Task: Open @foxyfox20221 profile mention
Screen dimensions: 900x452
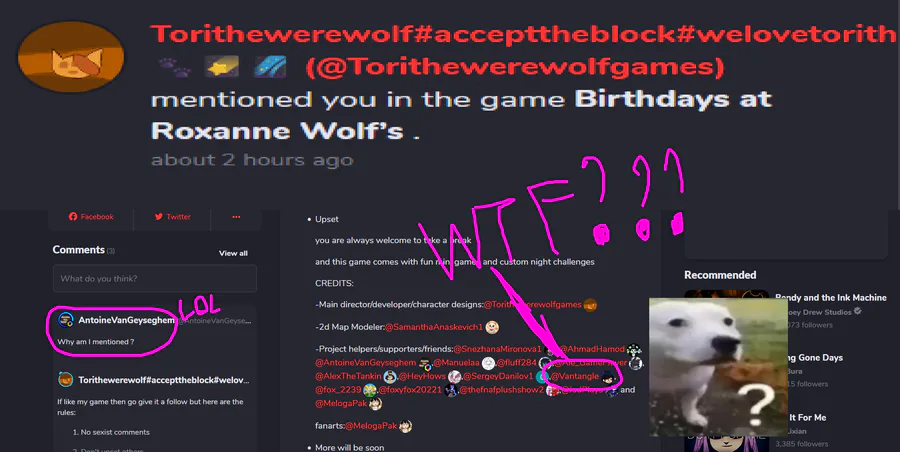Action: [x=410, y=390]
